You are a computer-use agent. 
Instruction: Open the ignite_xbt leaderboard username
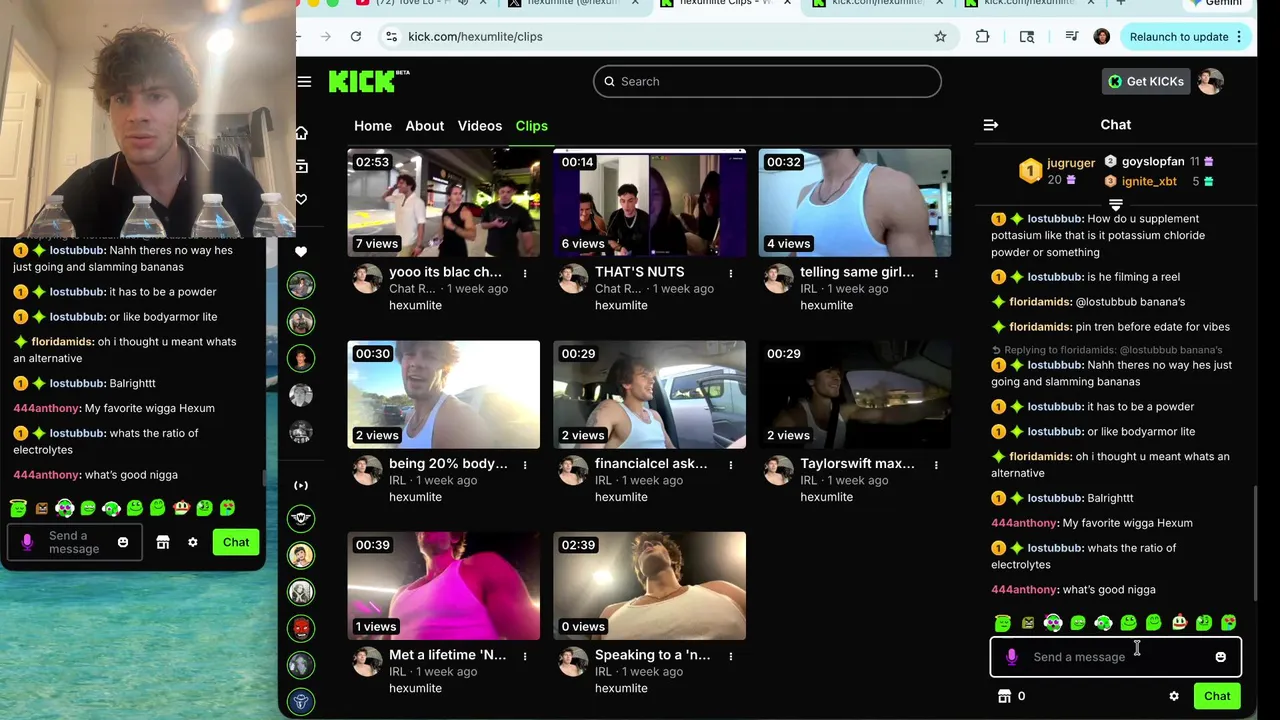pyautogui.click(x=1149, y=181)
